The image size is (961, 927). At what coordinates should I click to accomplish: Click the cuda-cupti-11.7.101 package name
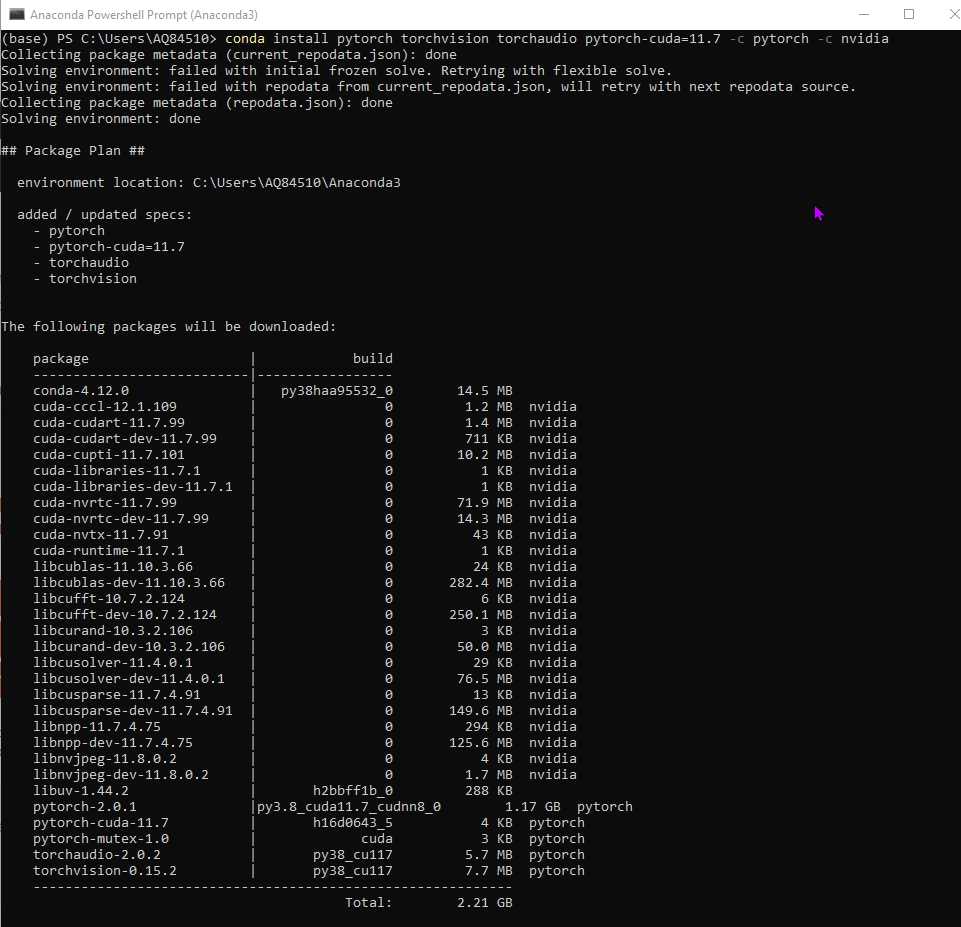point(108,454)
